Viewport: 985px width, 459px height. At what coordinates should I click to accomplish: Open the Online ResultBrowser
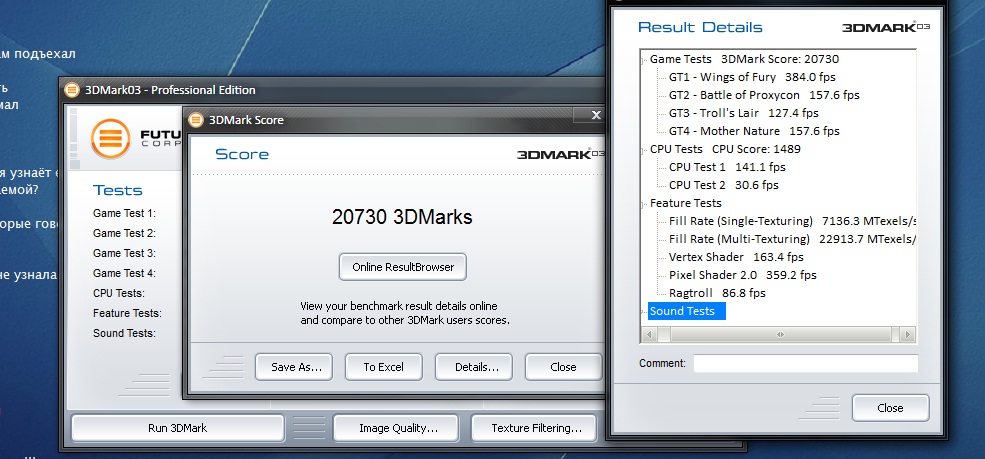403,267
